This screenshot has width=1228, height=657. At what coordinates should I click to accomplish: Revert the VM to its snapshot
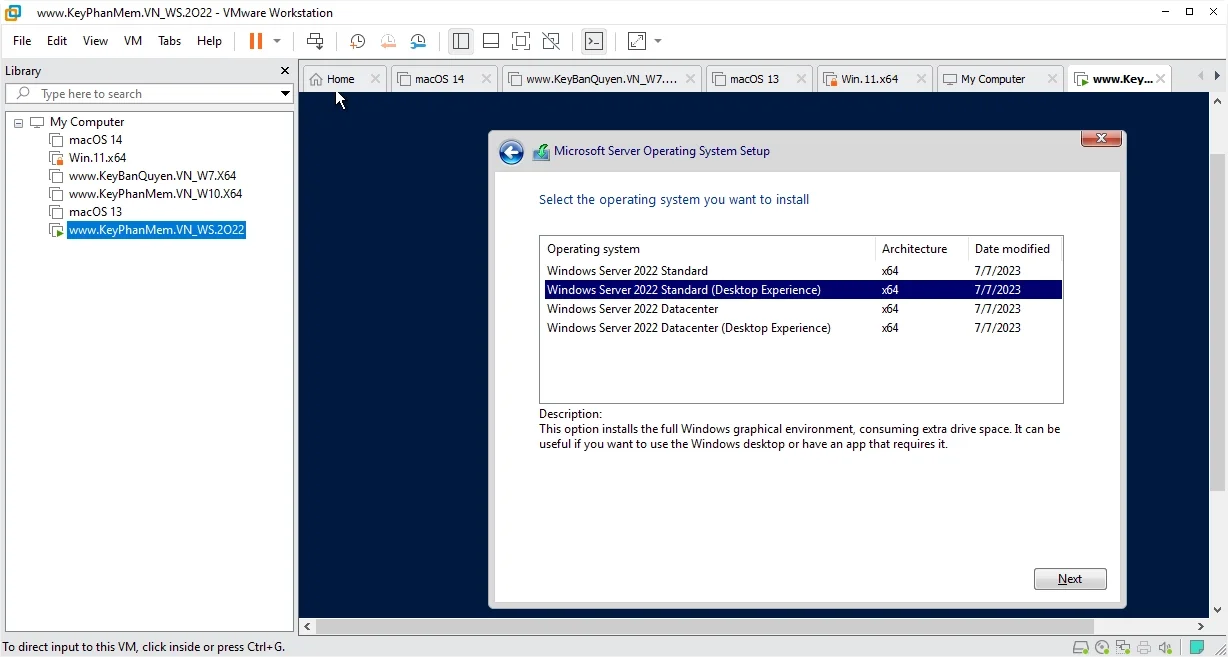[388, 41]
